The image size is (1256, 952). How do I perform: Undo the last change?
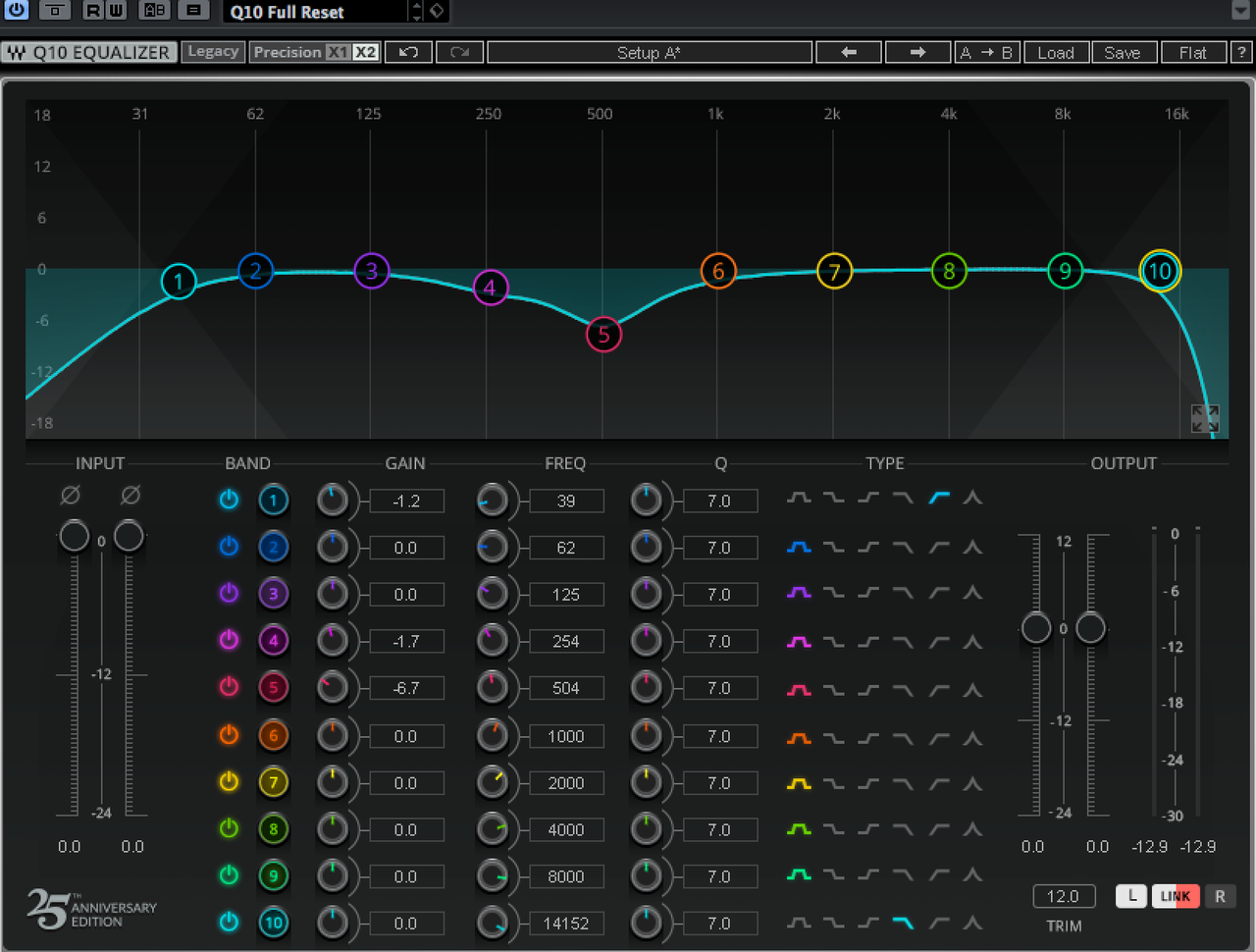point(409,52)
